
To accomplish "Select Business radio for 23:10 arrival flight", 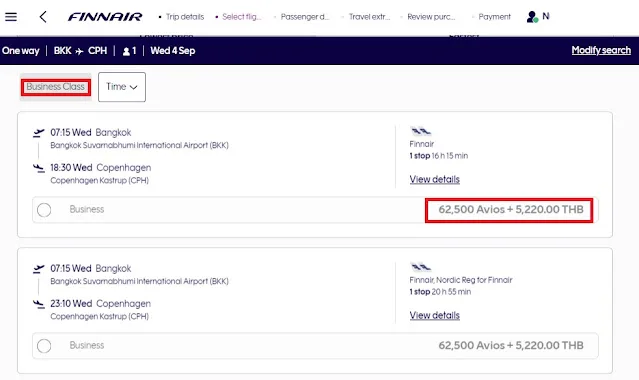I will pos(44,346).
